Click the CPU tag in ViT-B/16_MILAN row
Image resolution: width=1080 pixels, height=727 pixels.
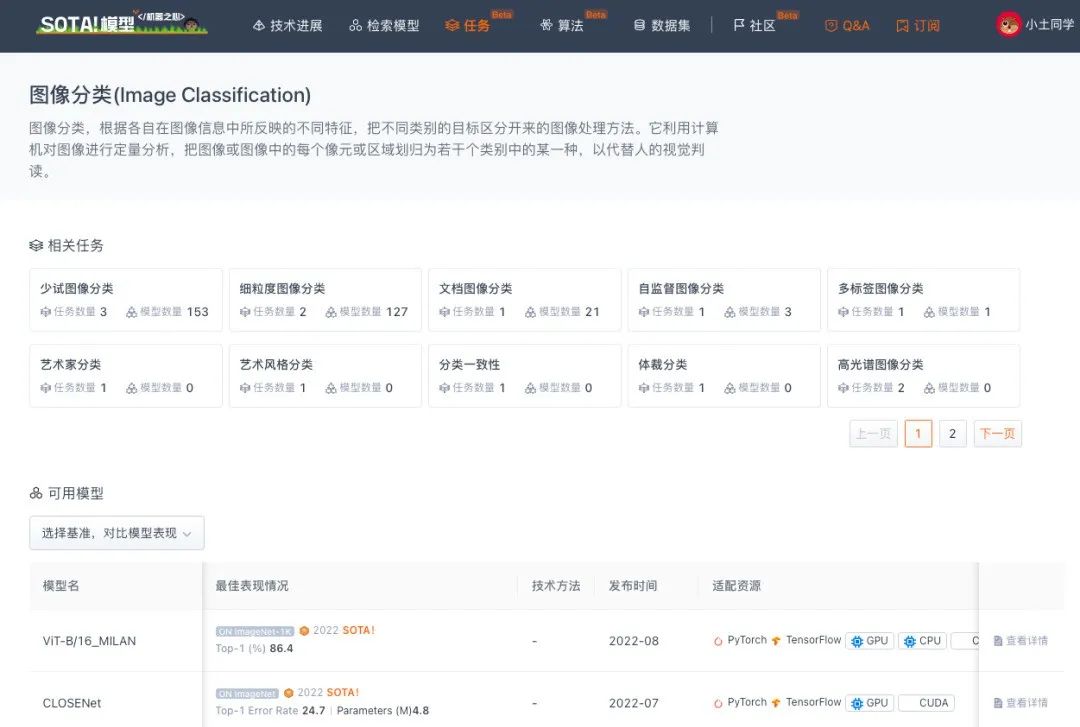click(x=922, y=641)
